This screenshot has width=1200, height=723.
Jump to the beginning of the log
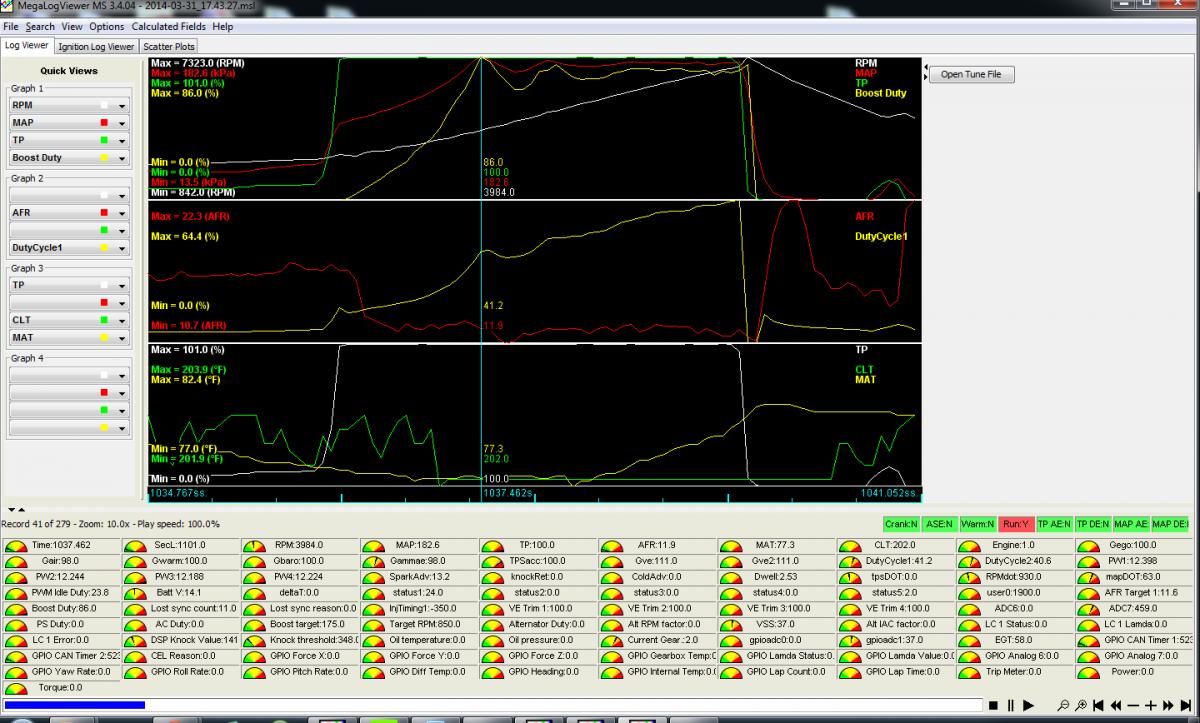click(x=1099, y=705)
